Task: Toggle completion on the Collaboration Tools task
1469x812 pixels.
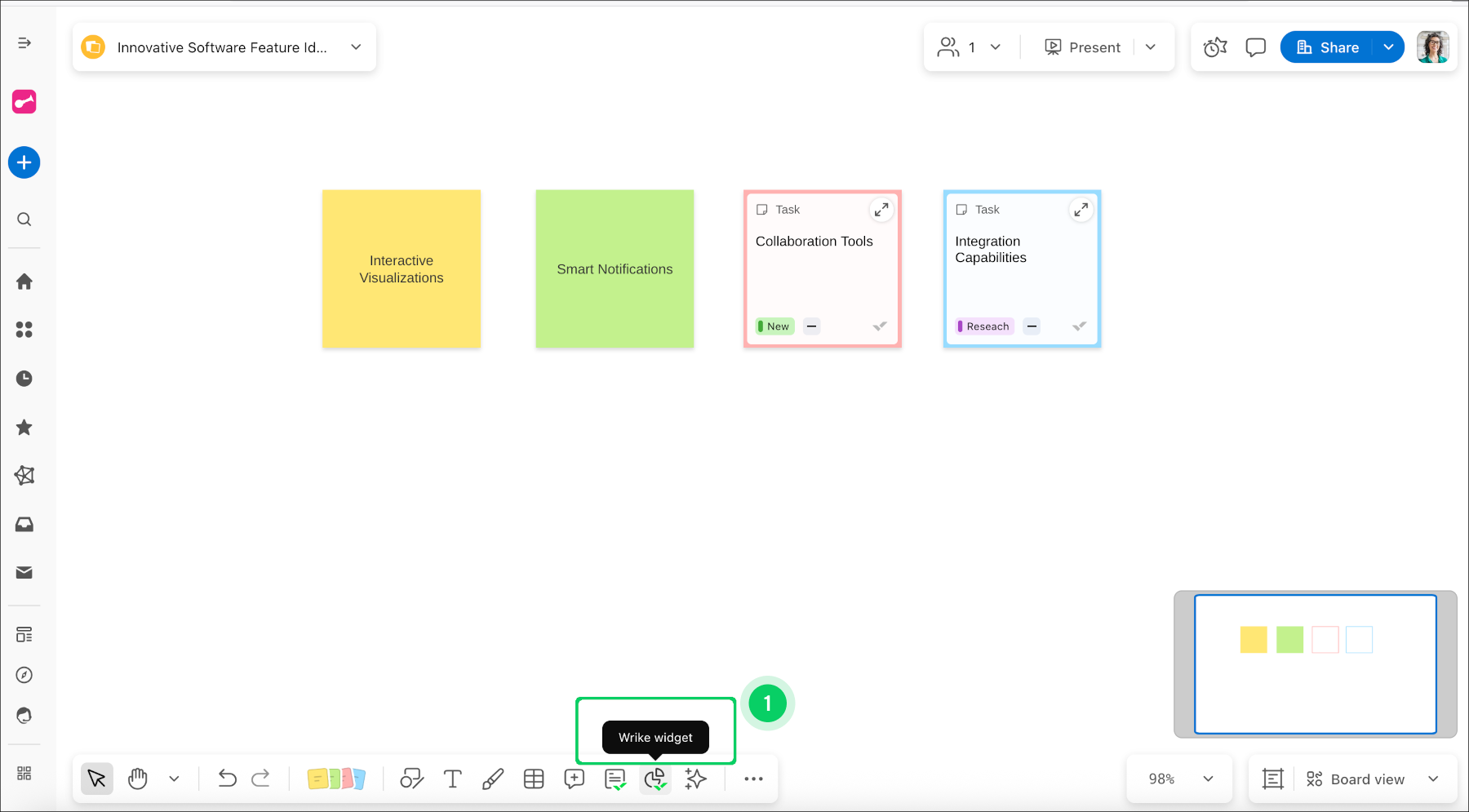Action: pos(879,326)
